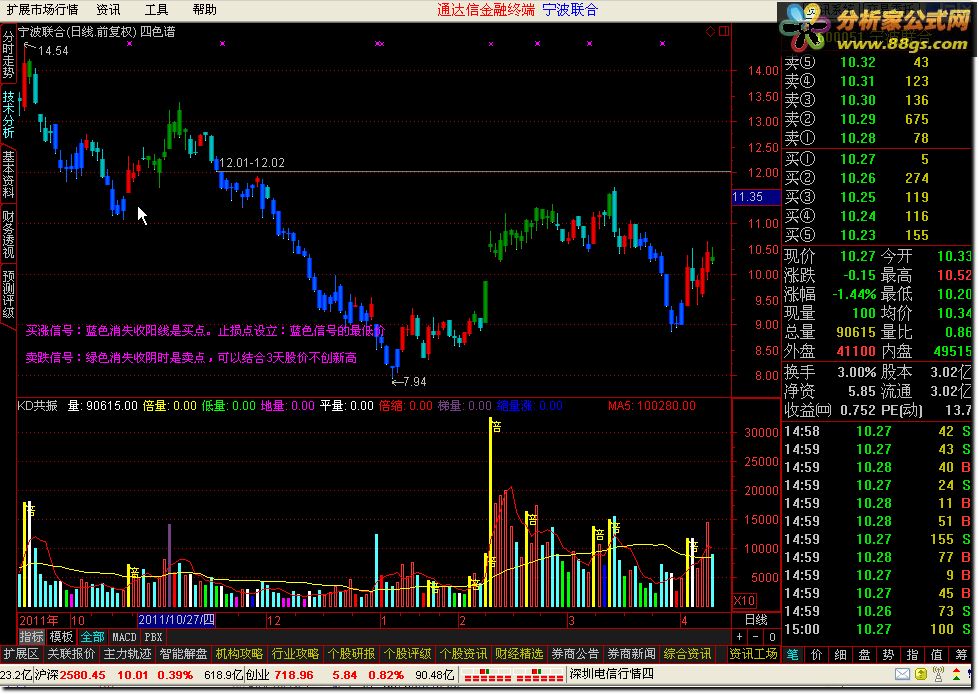This screenshot has width=979, height=694.
Task: Open the 个股研报 bottom tab
Action: [x=352, y=653]
